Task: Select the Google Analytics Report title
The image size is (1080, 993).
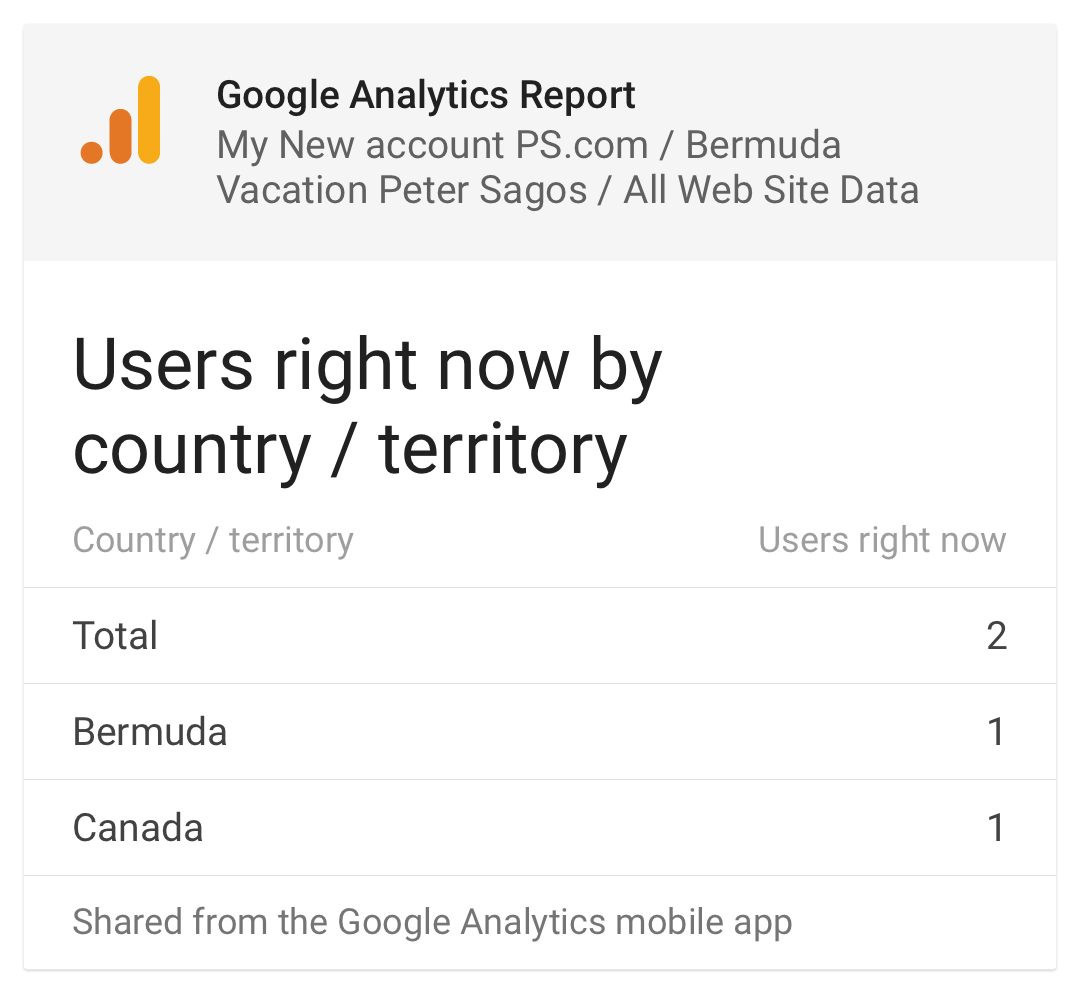Action: pos(426,95)
